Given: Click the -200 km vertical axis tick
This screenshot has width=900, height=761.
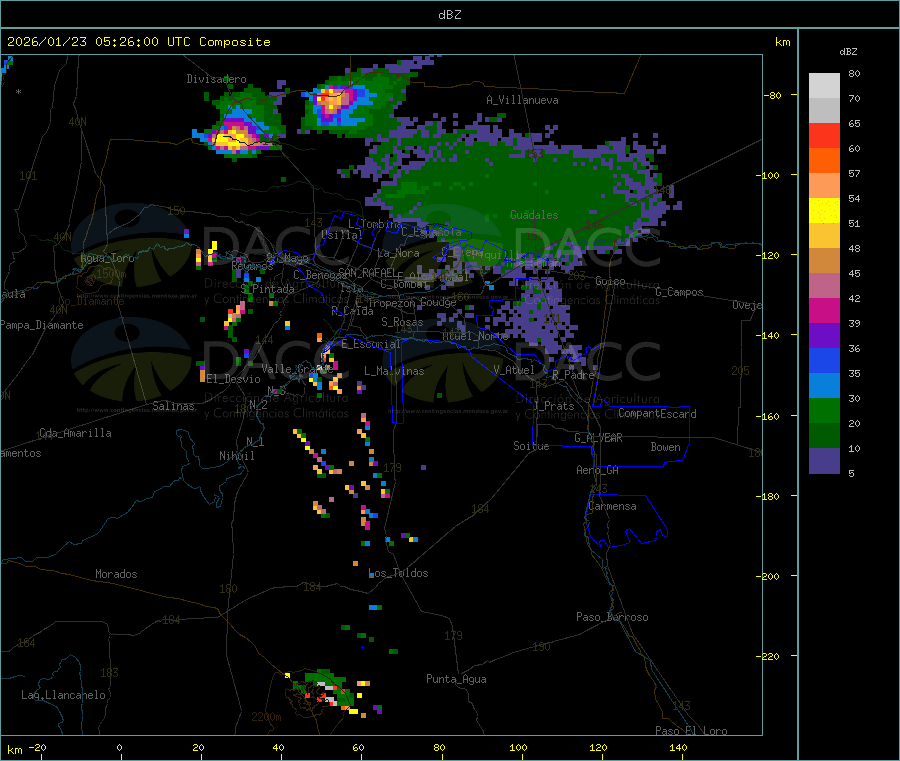Looking at the screenshot, I should tap(770, 576).
